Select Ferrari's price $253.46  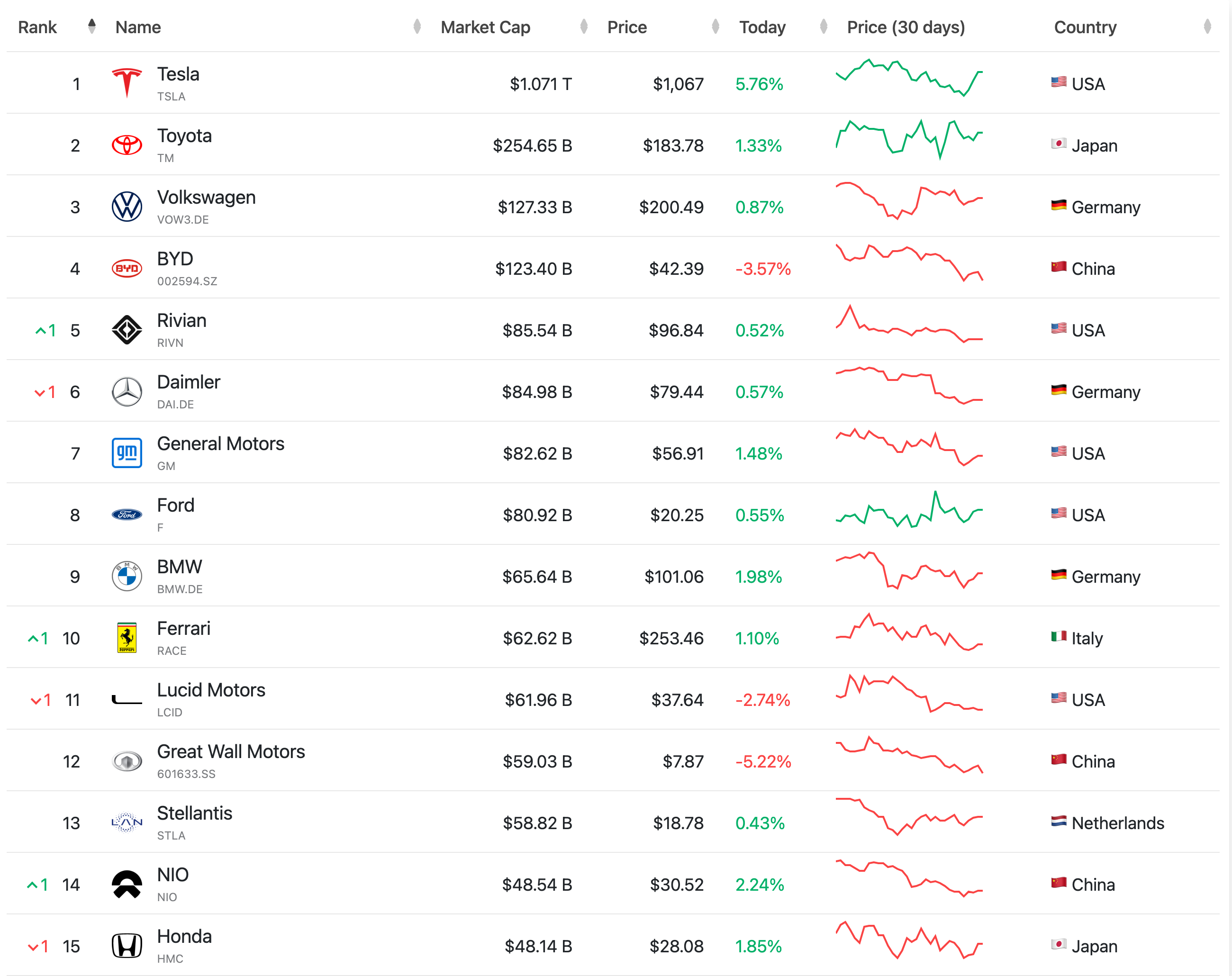click(671, 638)
